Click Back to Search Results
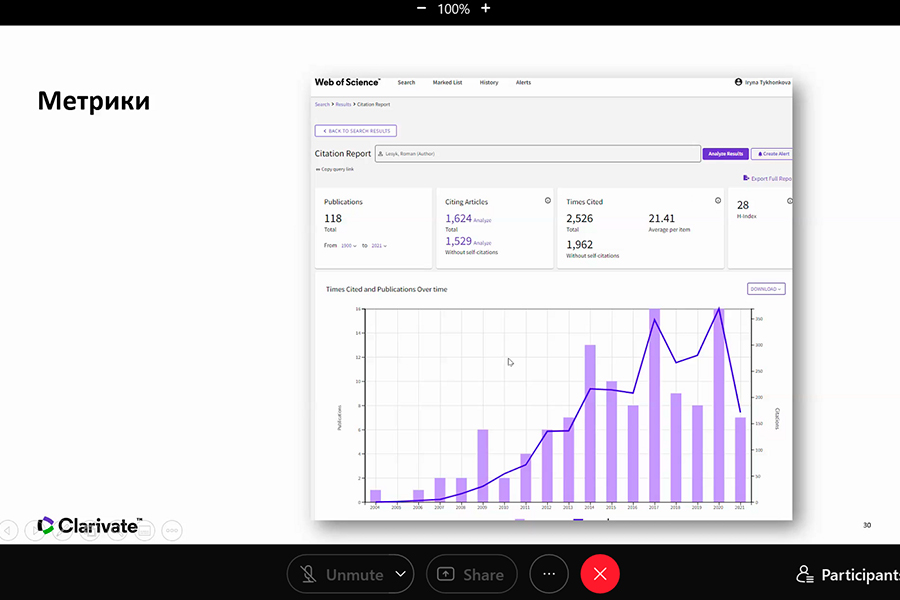 point(356,131)
